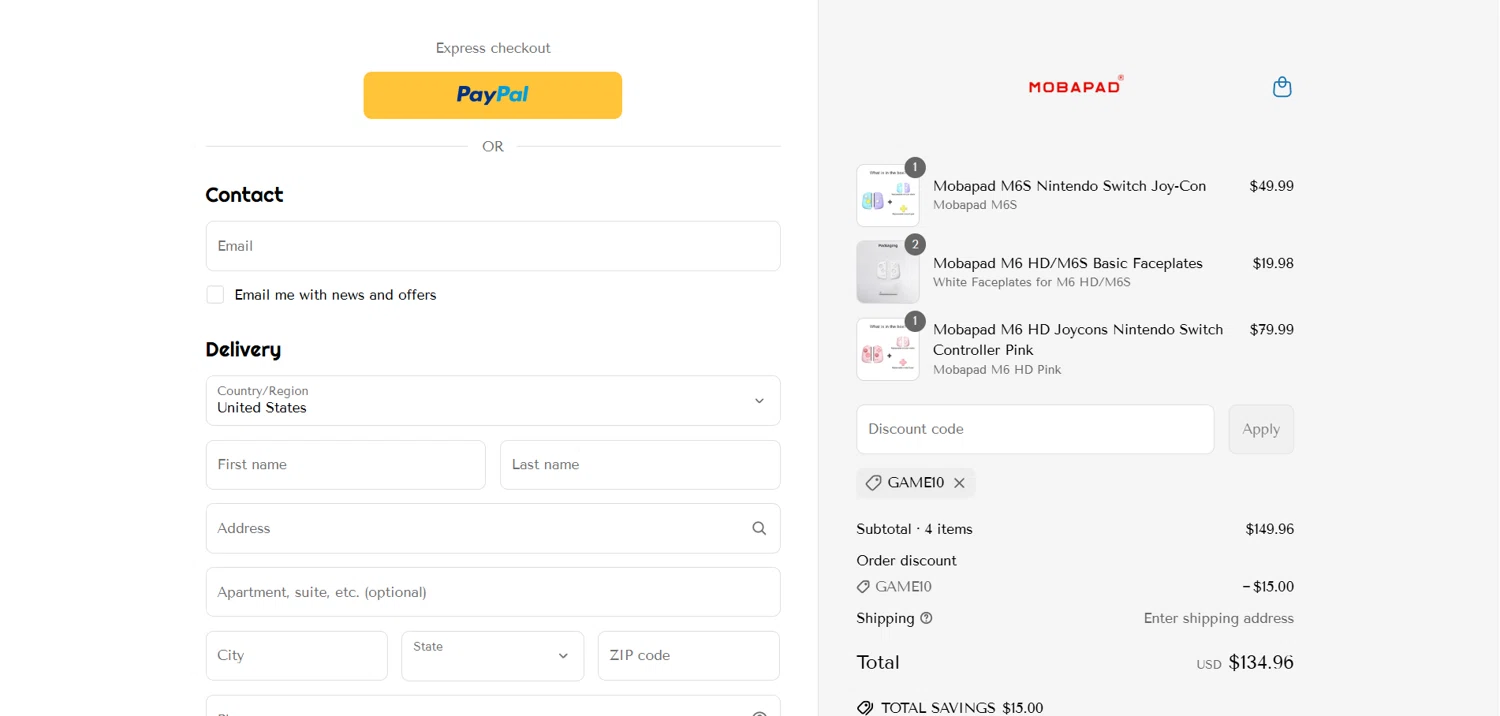Image resolution: width=1500 pixels, height=716 pixels.
Task: Click the total $134.96 amount
Action: [x=1261, y=662]
